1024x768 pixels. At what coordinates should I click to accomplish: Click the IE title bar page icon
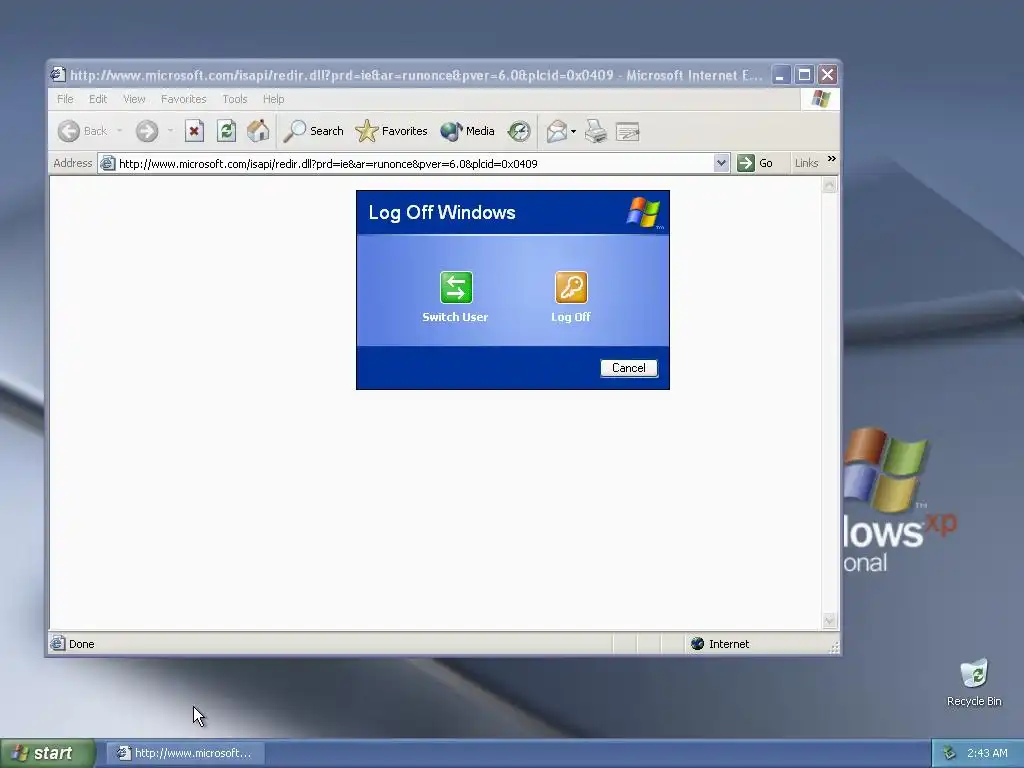[58, 74]
